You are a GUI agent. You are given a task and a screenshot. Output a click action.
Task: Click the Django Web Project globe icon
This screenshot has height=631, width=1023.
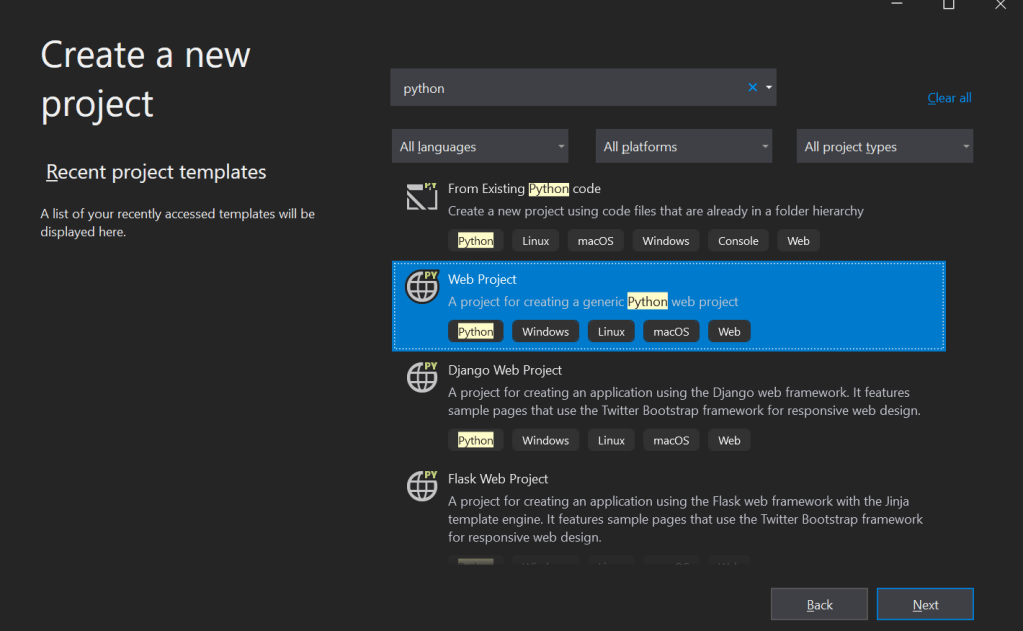coord(422,377)
